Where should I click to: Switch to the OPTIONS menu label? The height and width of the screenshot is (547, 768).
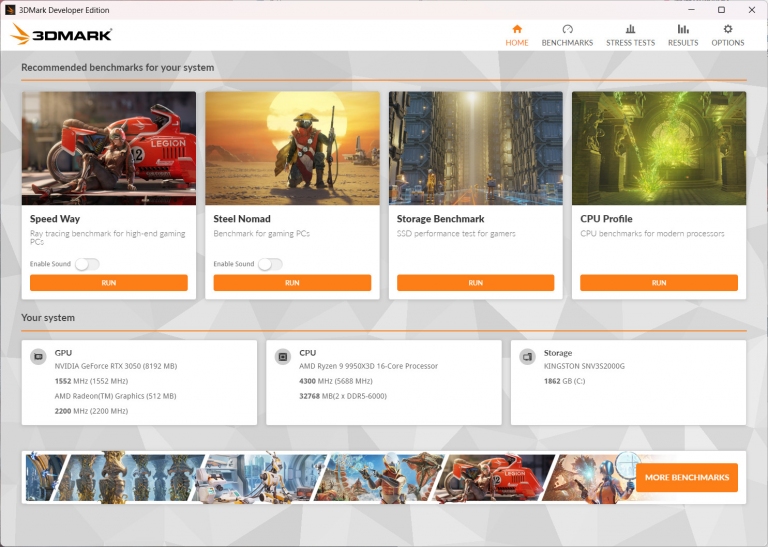tap(728, 43)
